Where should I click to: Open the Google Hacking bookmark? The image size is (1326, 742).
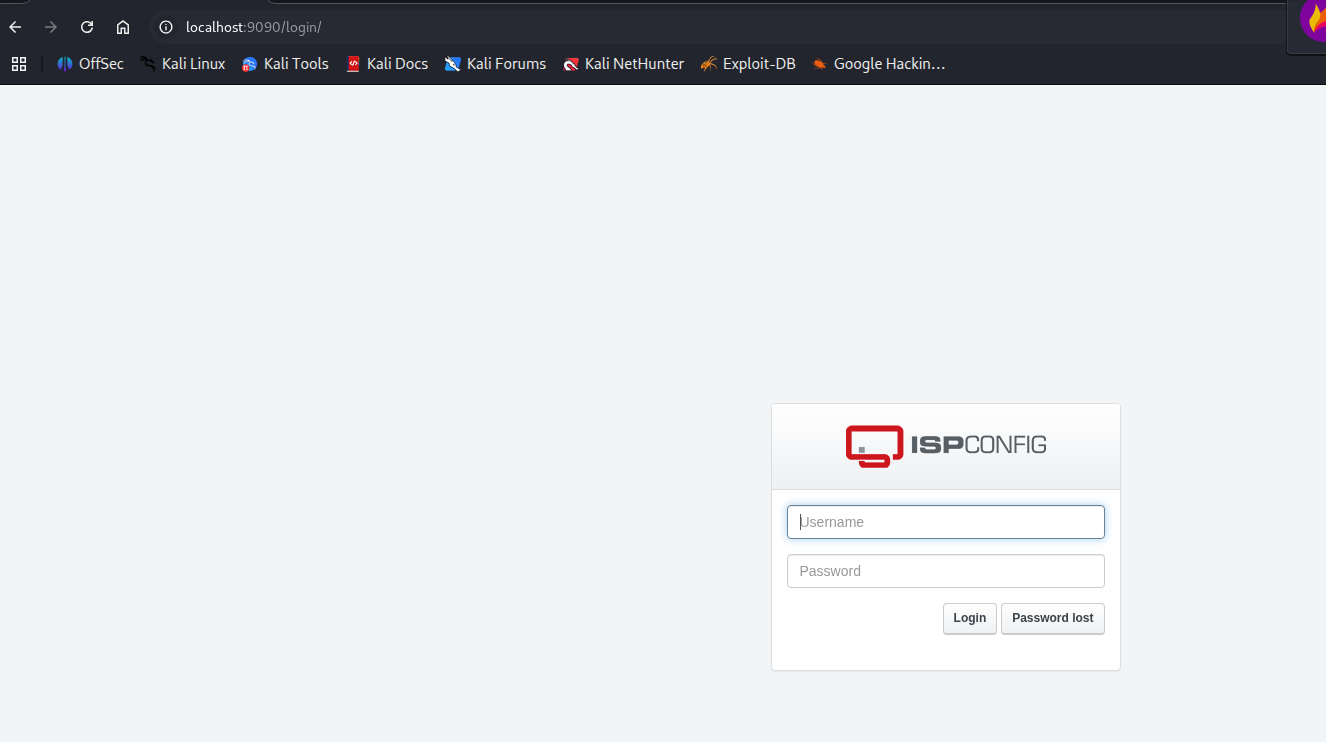click(x=878, y=64)
